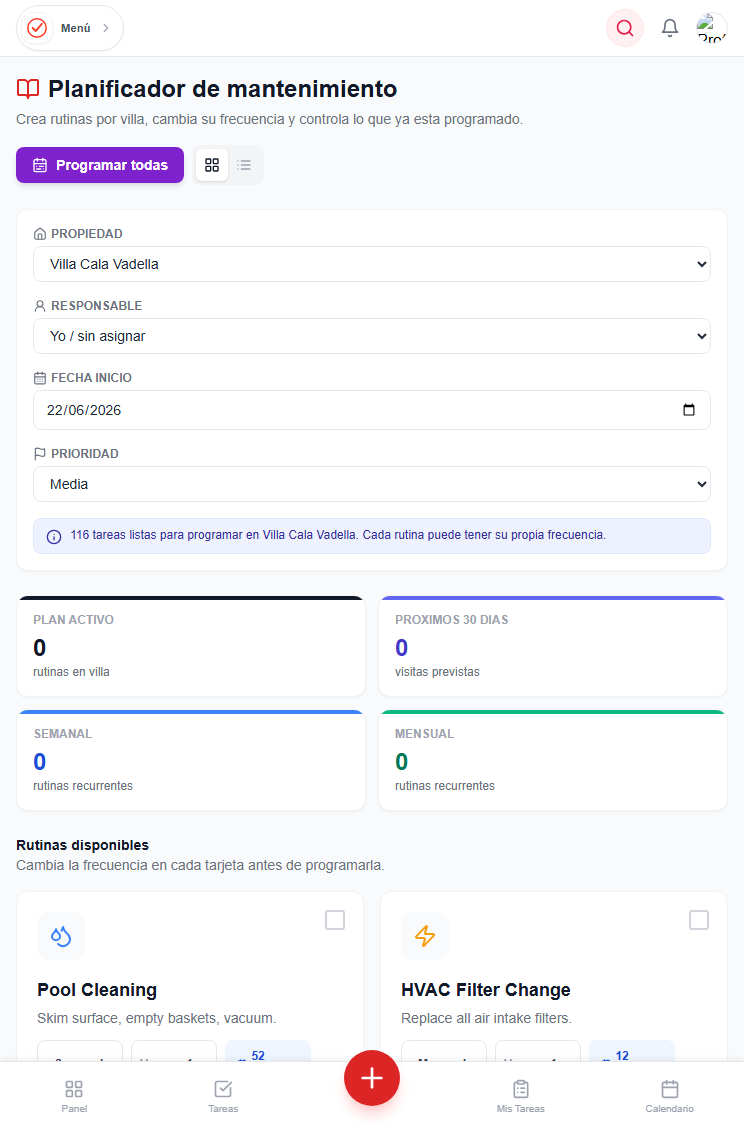Click Pool Cleaning droplet icon
The width and height of the screenshot is (744, 1133).
[x=61, y=936]
